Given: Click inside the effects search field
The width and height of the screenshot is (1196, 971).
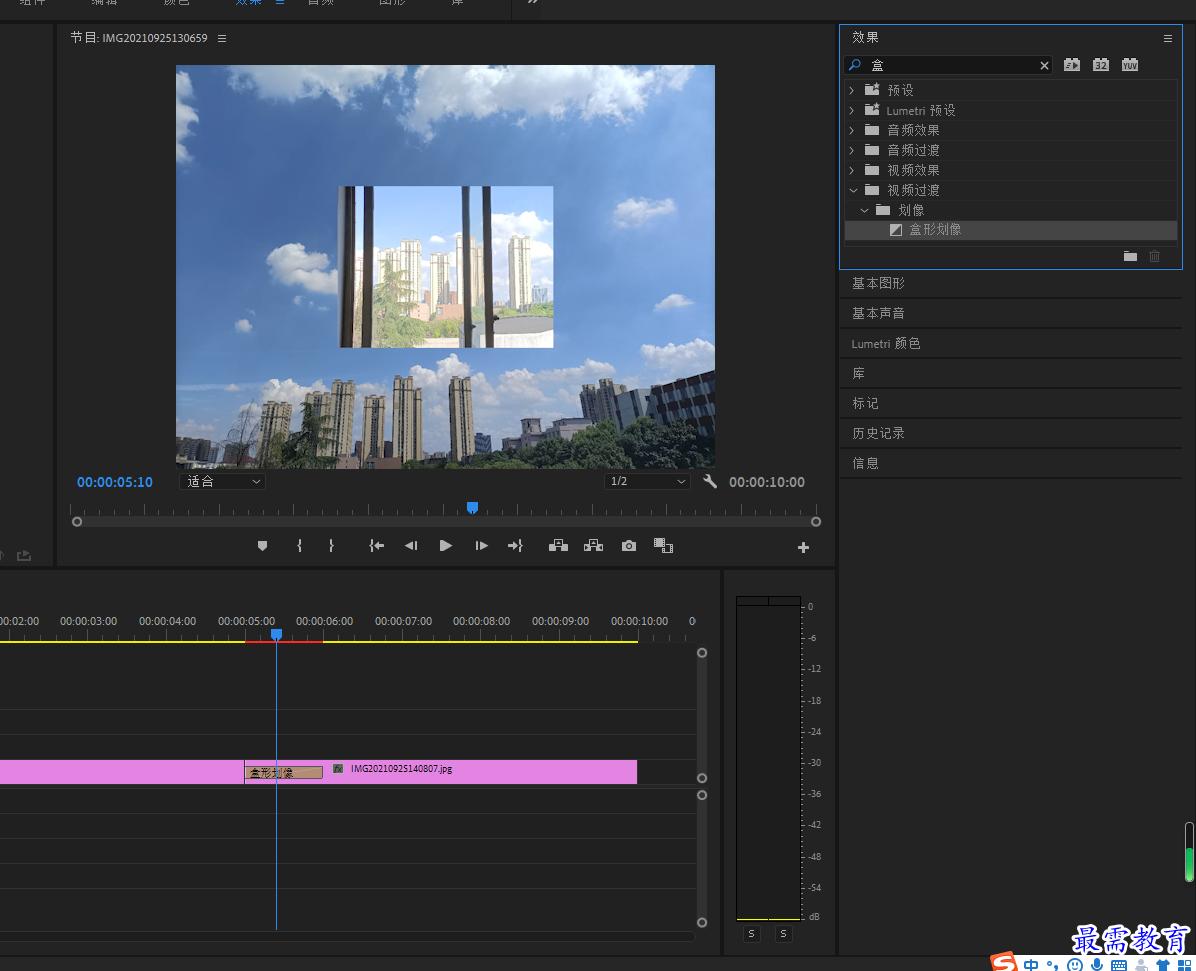Looking at the screenshot, I should (x=948, y=66).
